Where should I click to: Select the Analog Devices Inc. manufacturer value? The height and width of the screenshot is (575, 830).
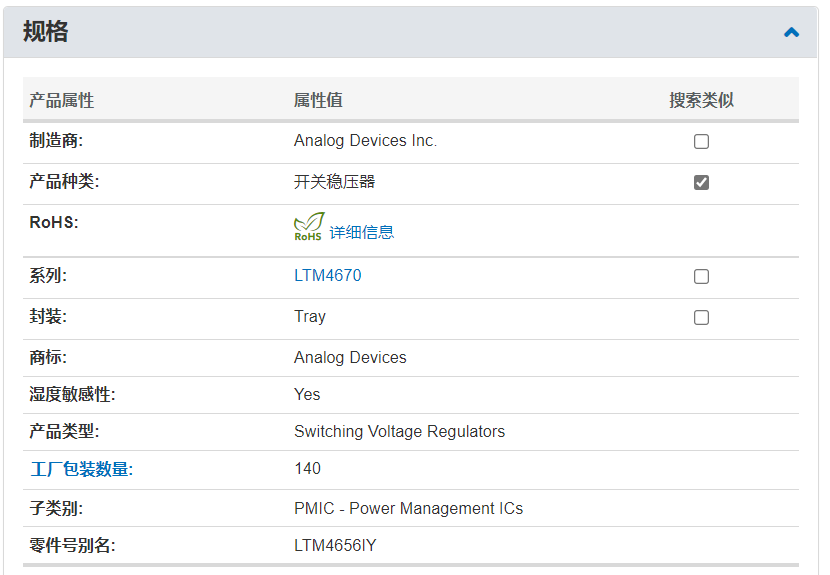[x=365, y=141]
